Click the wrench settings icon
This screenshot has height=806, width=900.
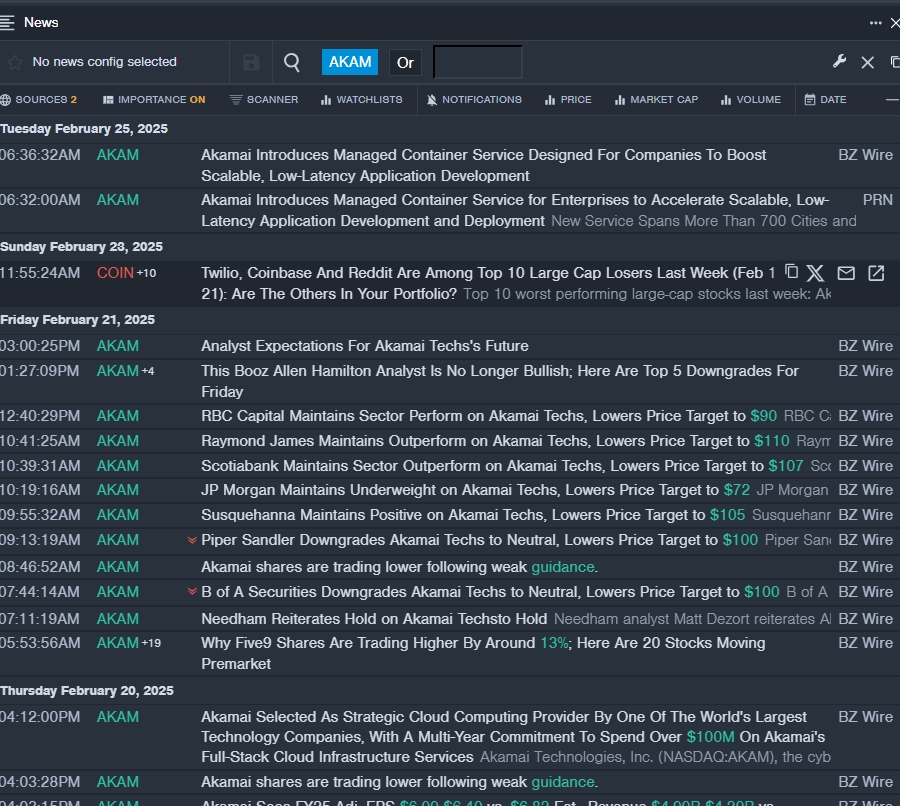839,62
